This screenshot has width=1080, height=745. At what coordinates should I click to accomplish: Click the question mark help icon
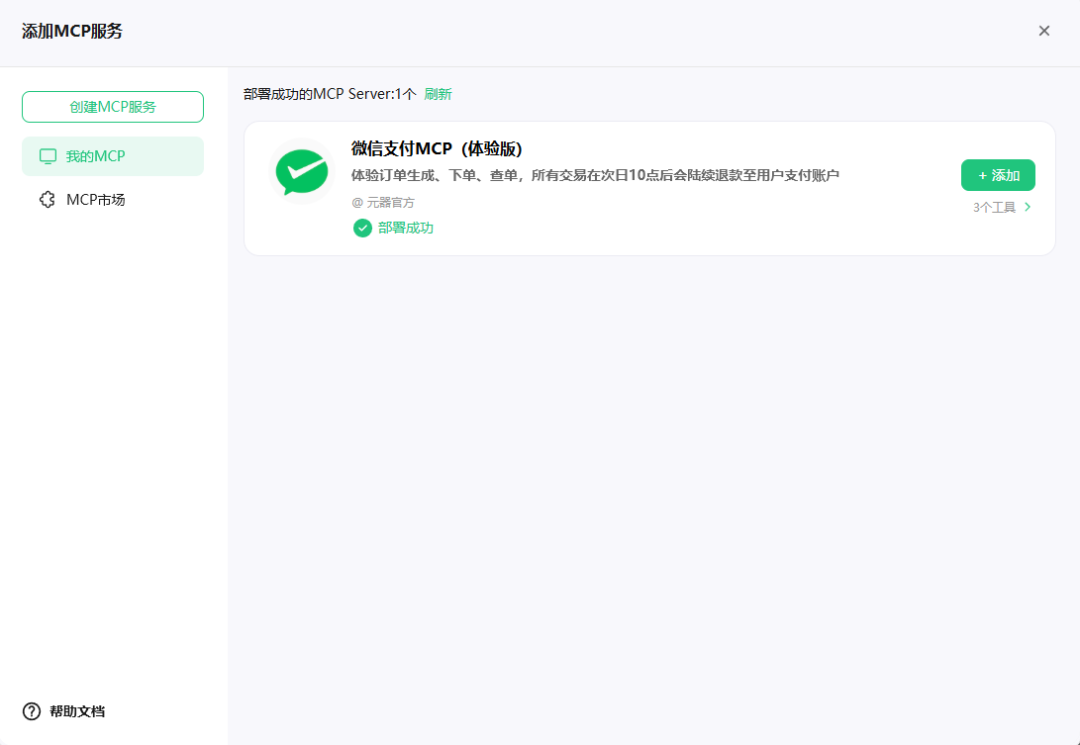[32, 711]
